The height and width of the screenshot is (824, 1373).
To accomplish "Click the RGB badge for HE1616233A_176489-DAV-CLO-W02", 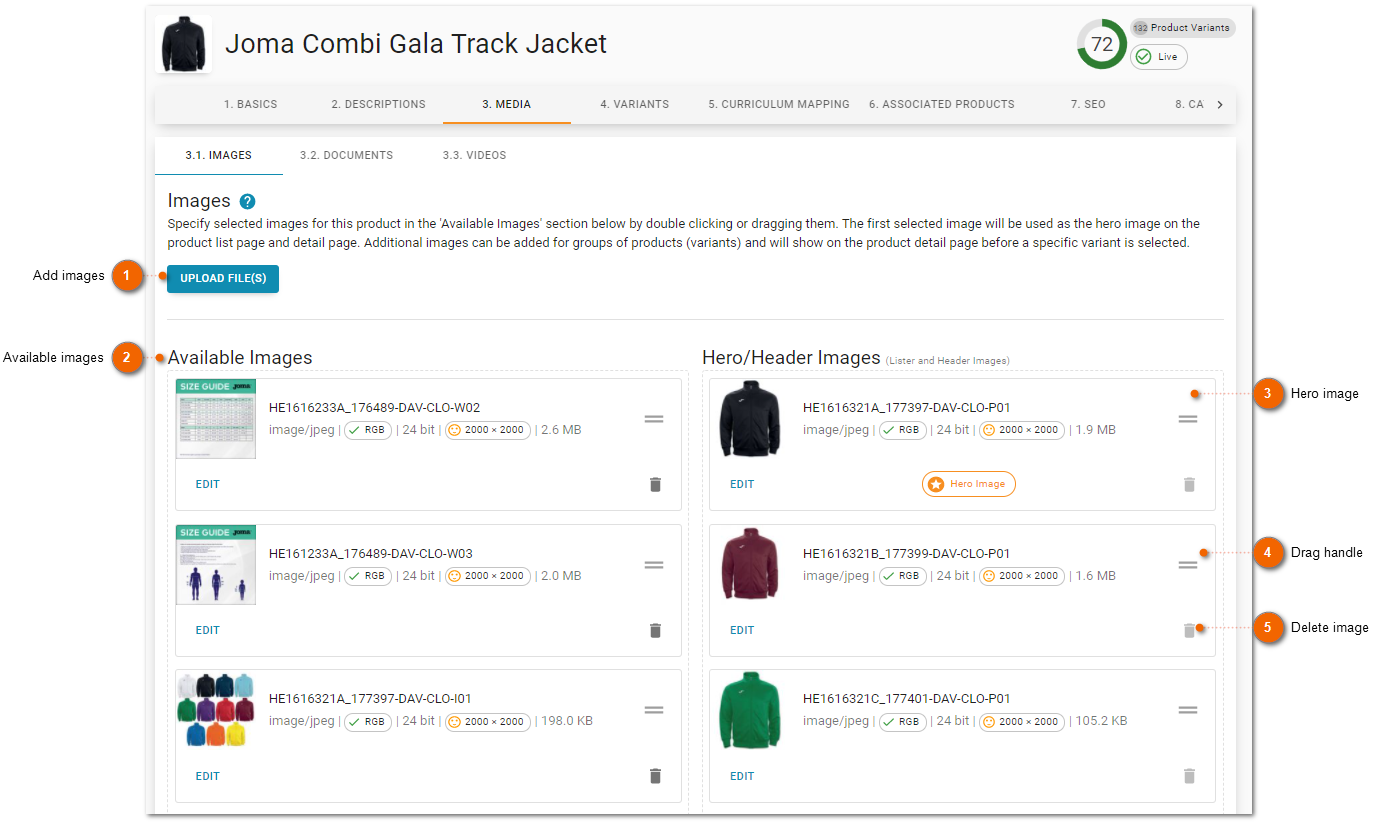I will [368, 430].
